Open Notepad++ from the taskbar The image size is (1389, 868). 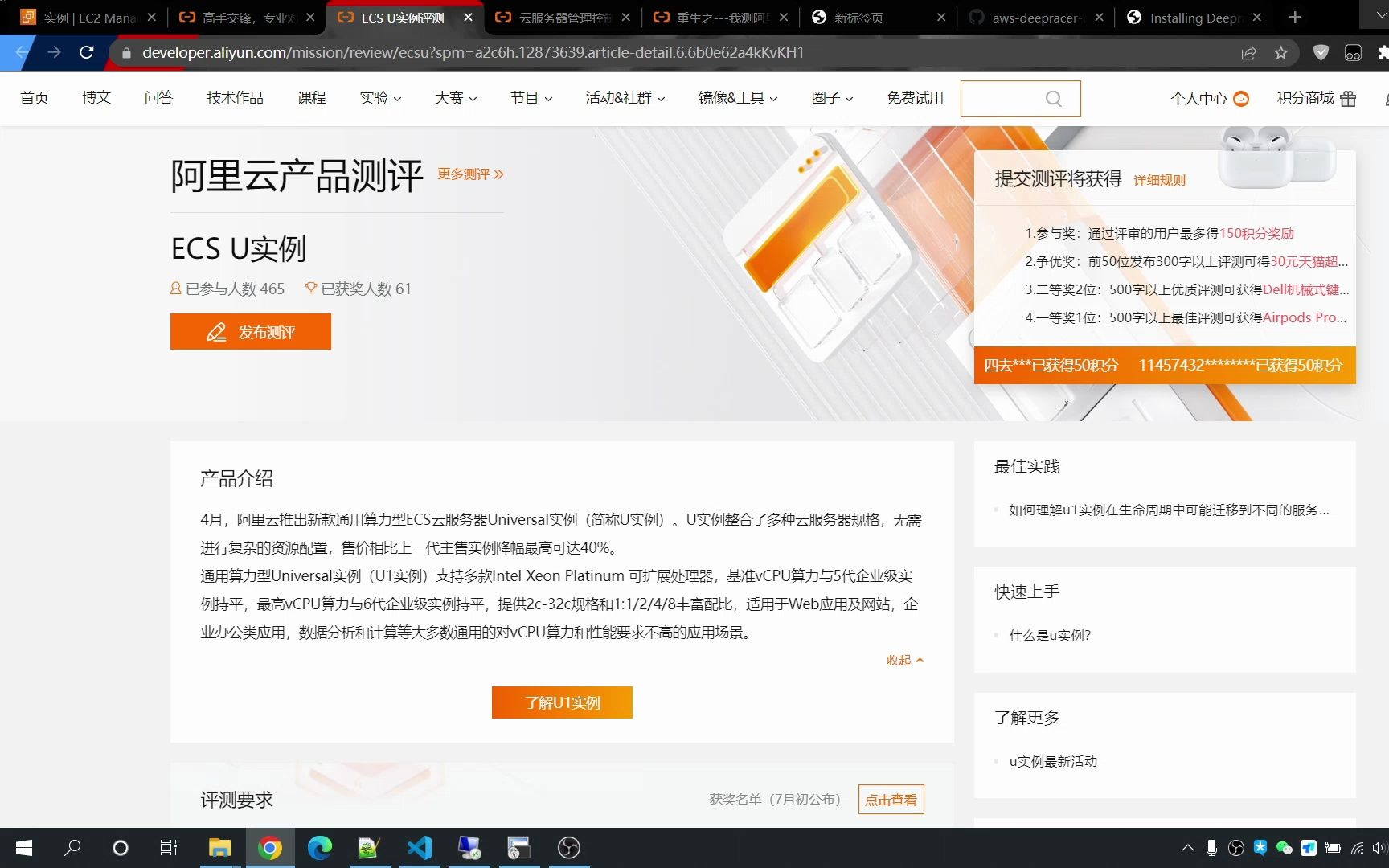click(369, 848)
